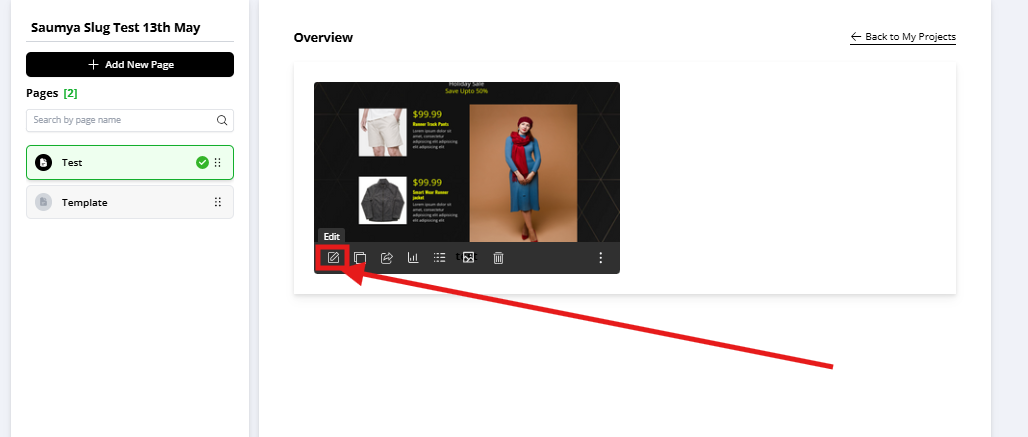Go back to My Projects
Screen dimensions: 1028x437
click(x=903, y=37)
